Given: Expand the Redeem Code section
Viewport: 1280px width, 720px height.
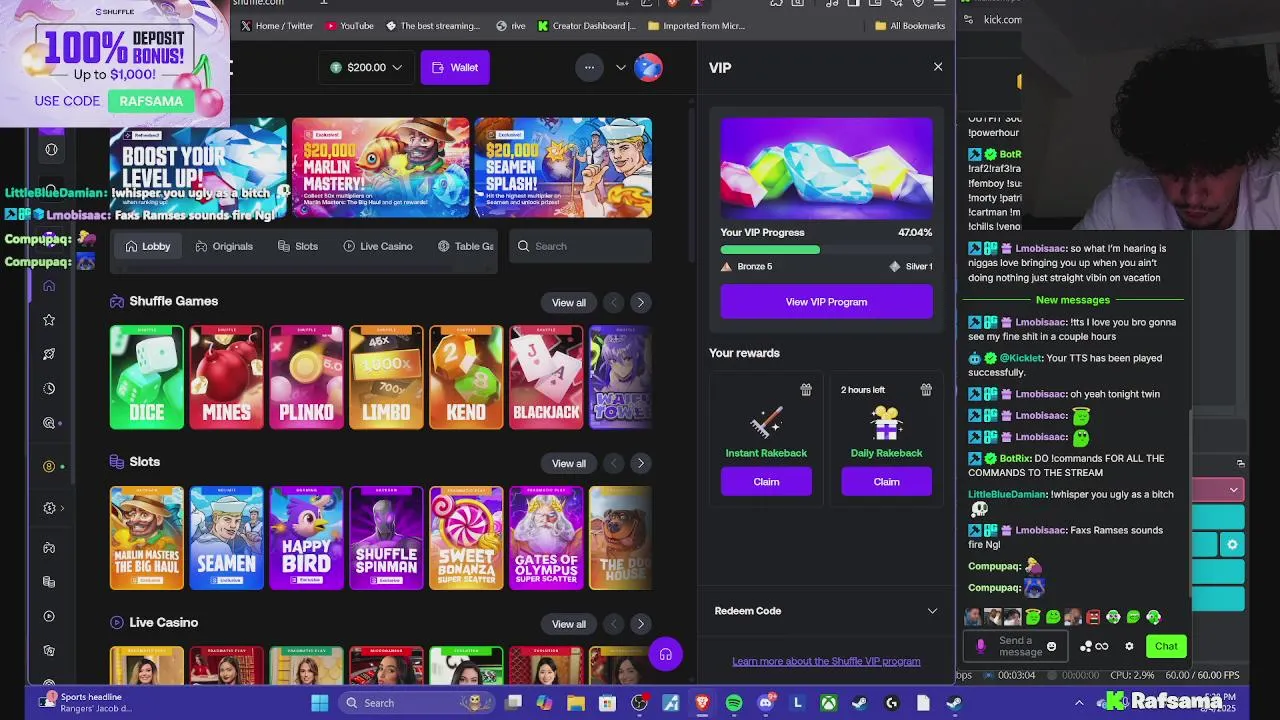Looking at the screenshot, I should [x=826, y=611].
